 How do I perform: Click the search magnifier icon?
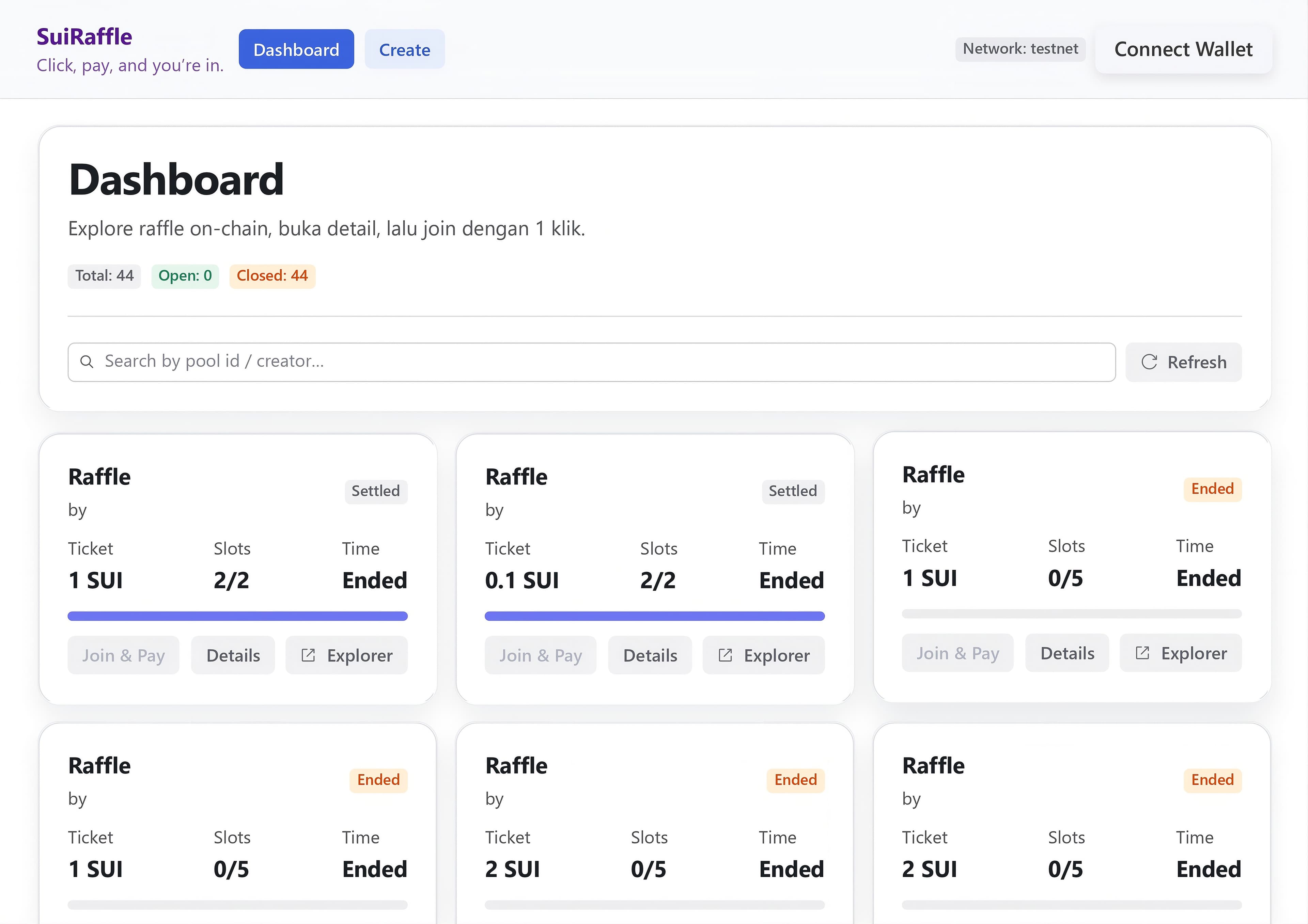pyautogui.click(x=87, y=362)
